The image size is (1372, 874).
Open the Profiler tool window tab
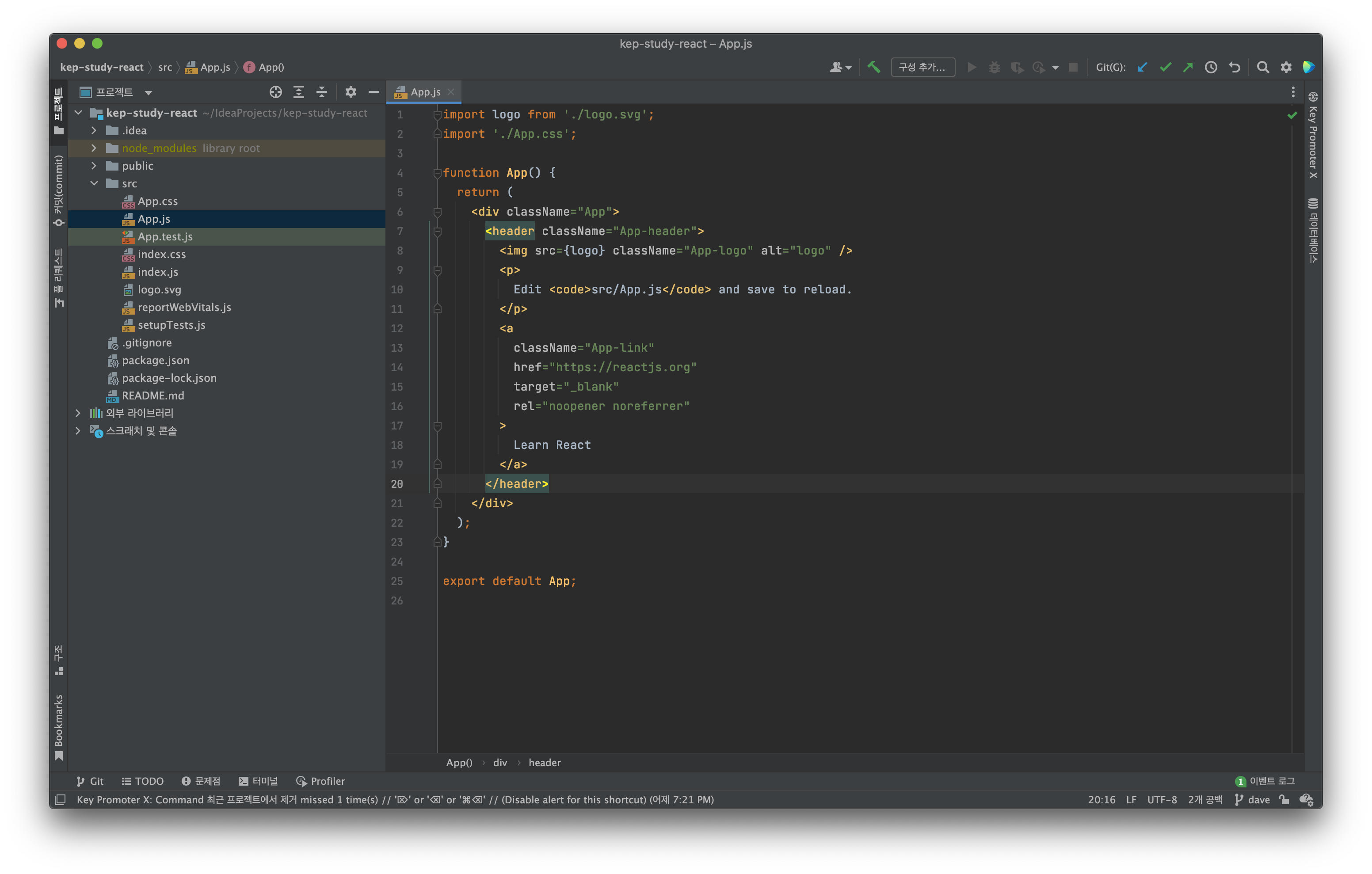coord(320,781)
